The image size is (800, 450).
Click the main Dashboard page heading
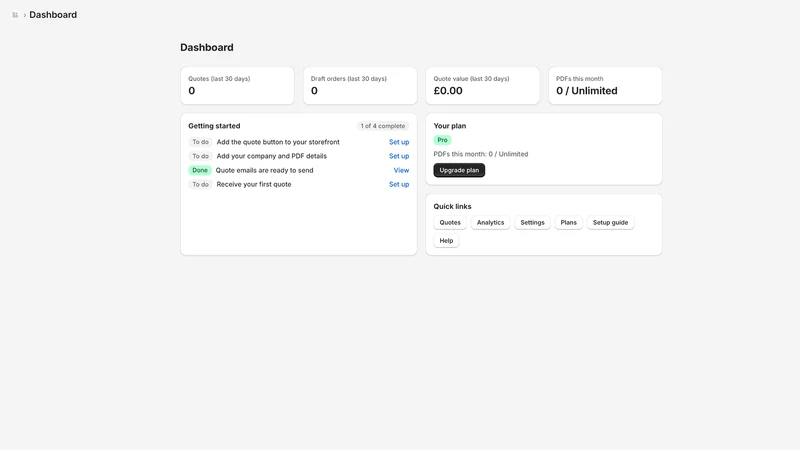point(207,47)
